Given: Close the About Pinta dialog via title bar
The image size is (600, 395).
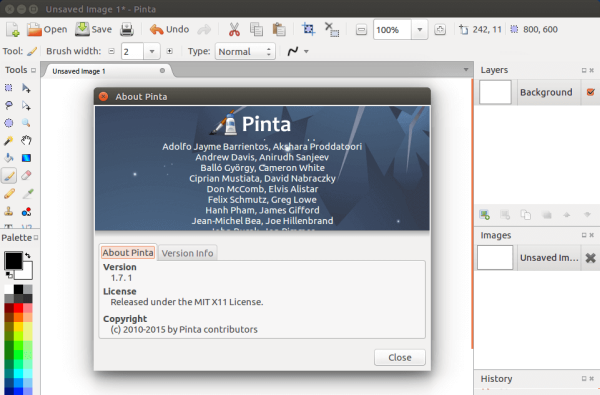Looking at the screenshot, I should 103,96.
